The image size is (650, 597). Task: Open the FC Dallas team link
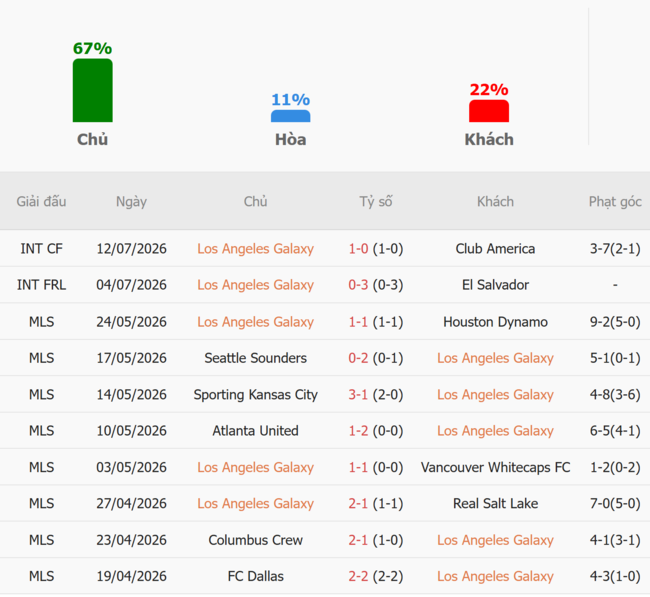(x=255, y=577)
